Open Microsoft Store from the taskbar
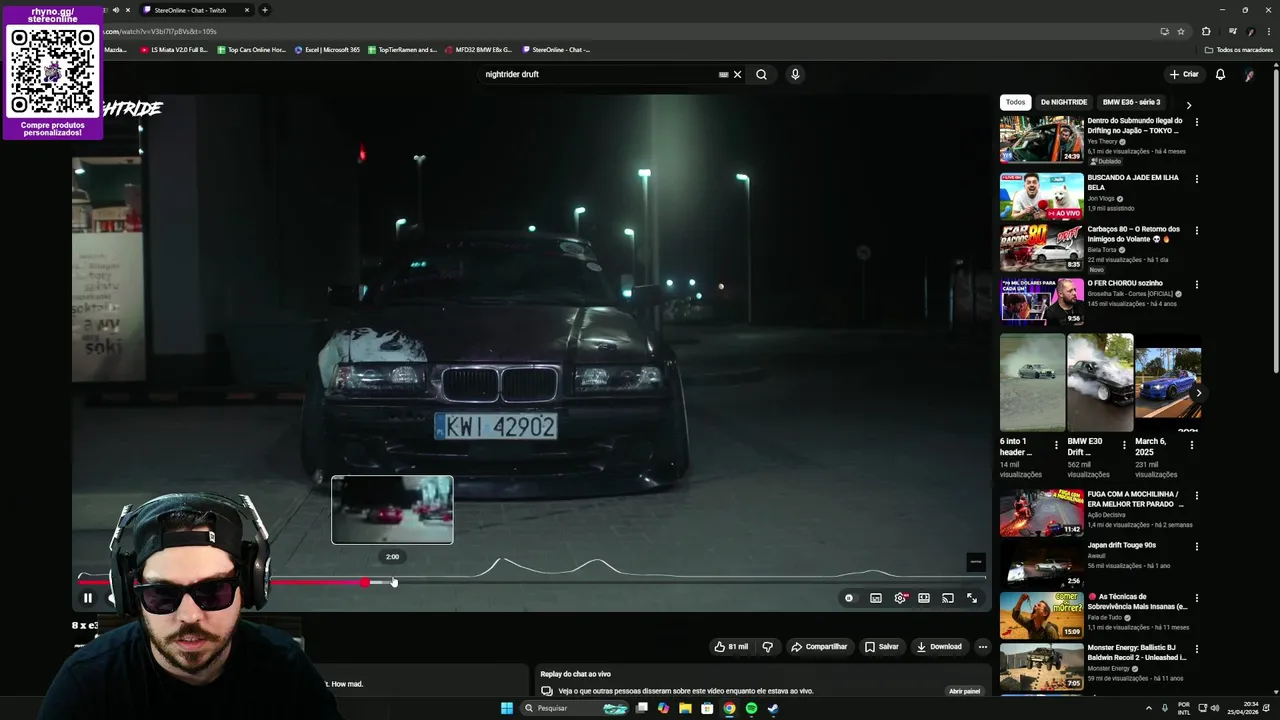Screen dimensions: 1280x720 point(707,708)
